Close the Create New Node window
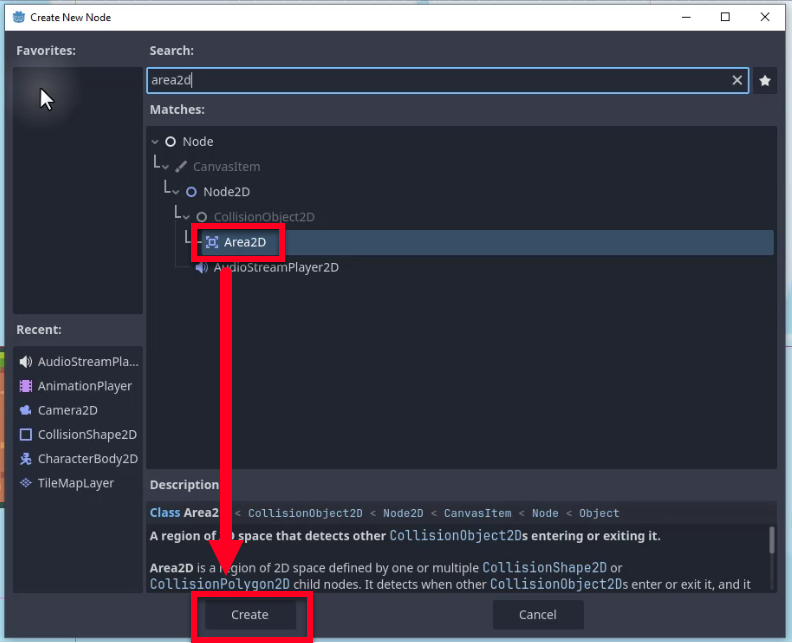Image resolution: width=792 pixels, height=643 pixels. (x=765, y=17)
